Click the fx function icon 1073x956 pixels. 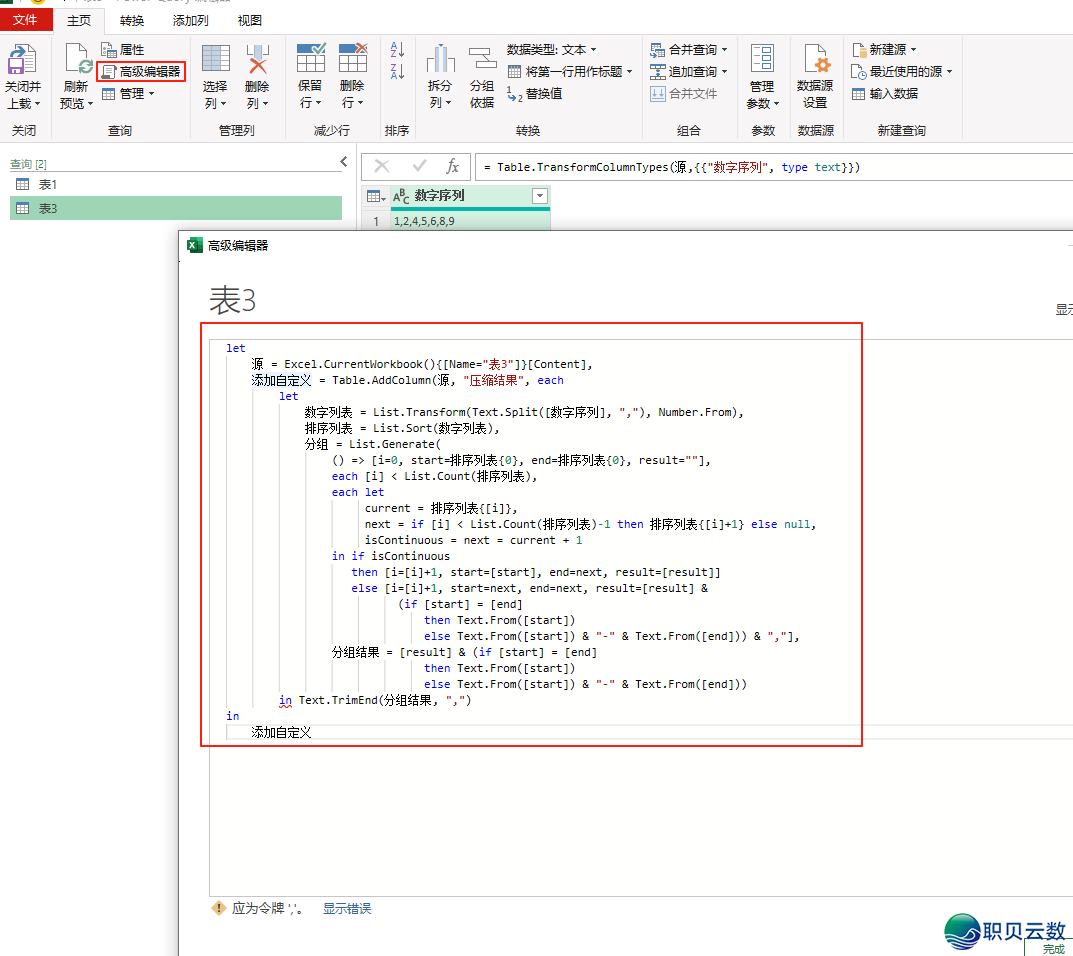pos(452,166)
